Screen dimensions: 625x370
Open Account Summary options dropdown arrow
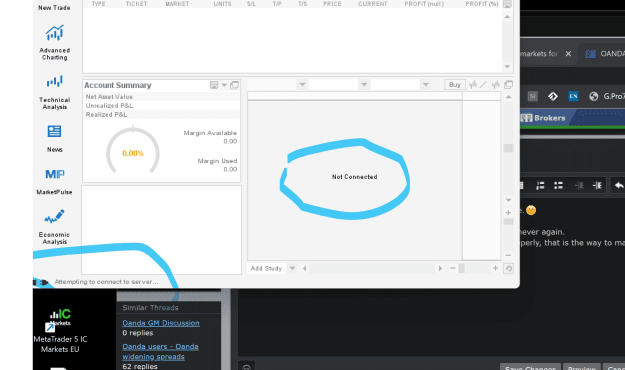224,85
